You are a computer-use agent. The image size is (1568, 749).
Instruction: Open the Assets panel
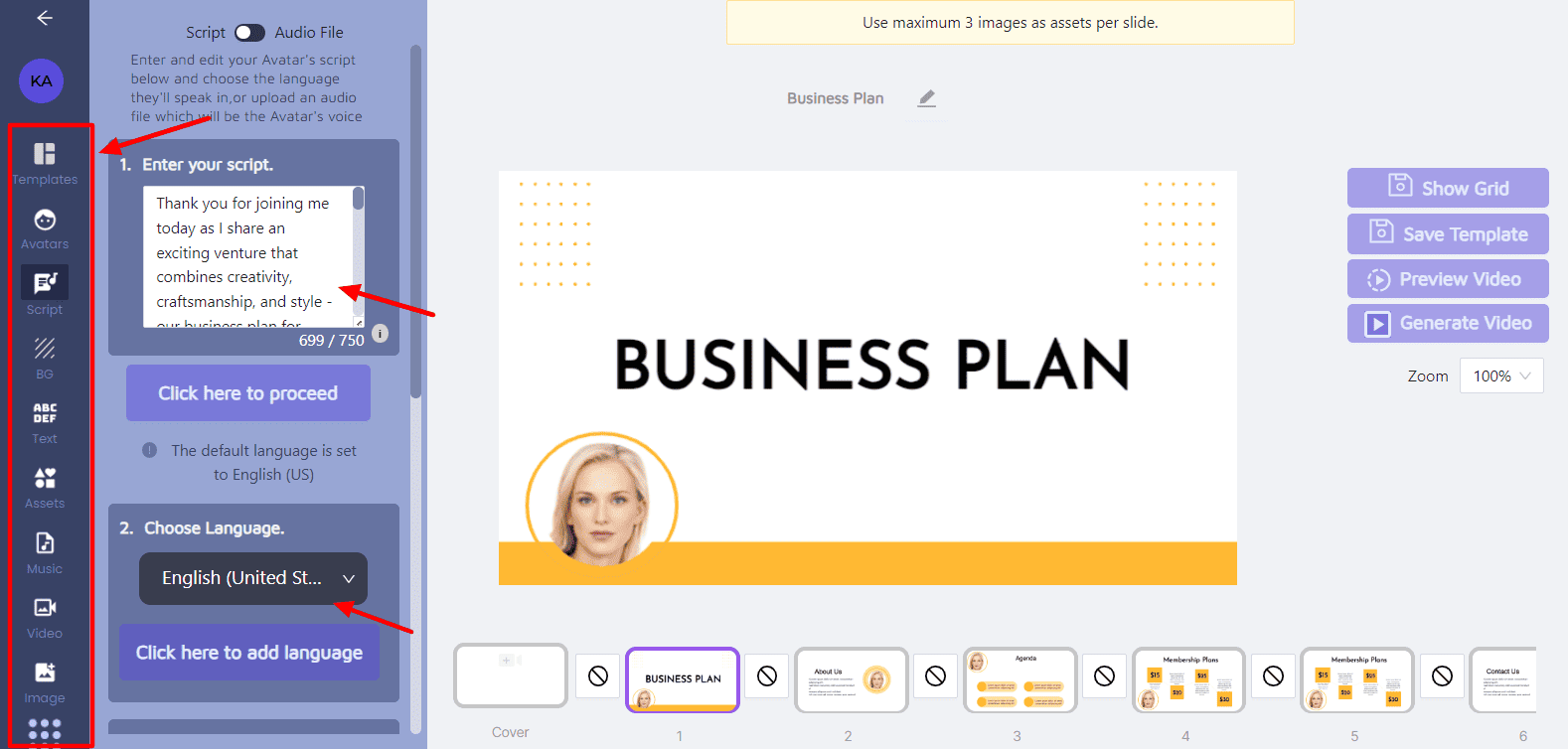click(45, 487)
